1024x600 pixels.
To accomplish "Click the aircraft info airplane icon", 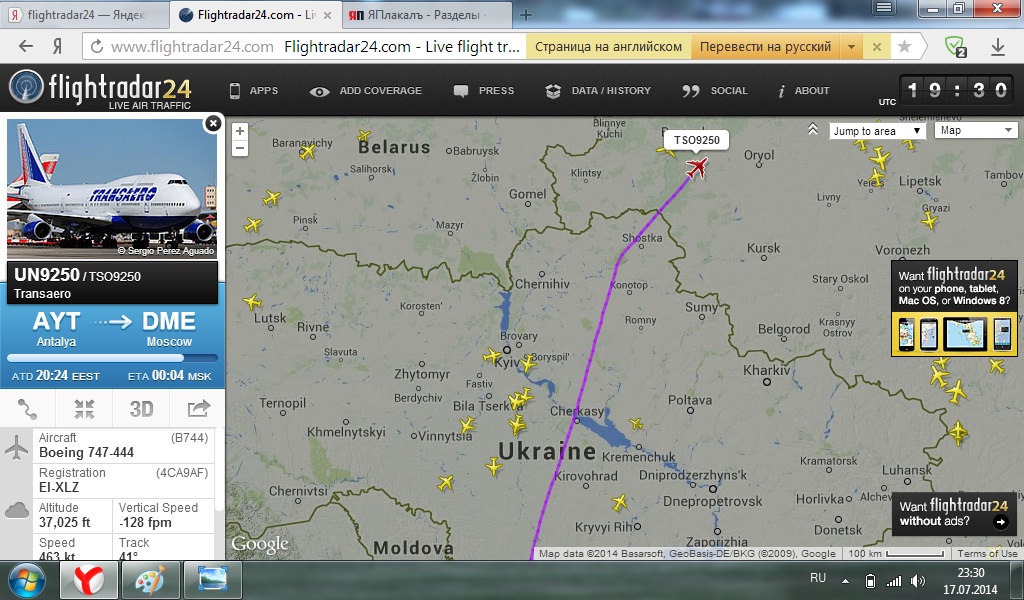I will 16,449.
